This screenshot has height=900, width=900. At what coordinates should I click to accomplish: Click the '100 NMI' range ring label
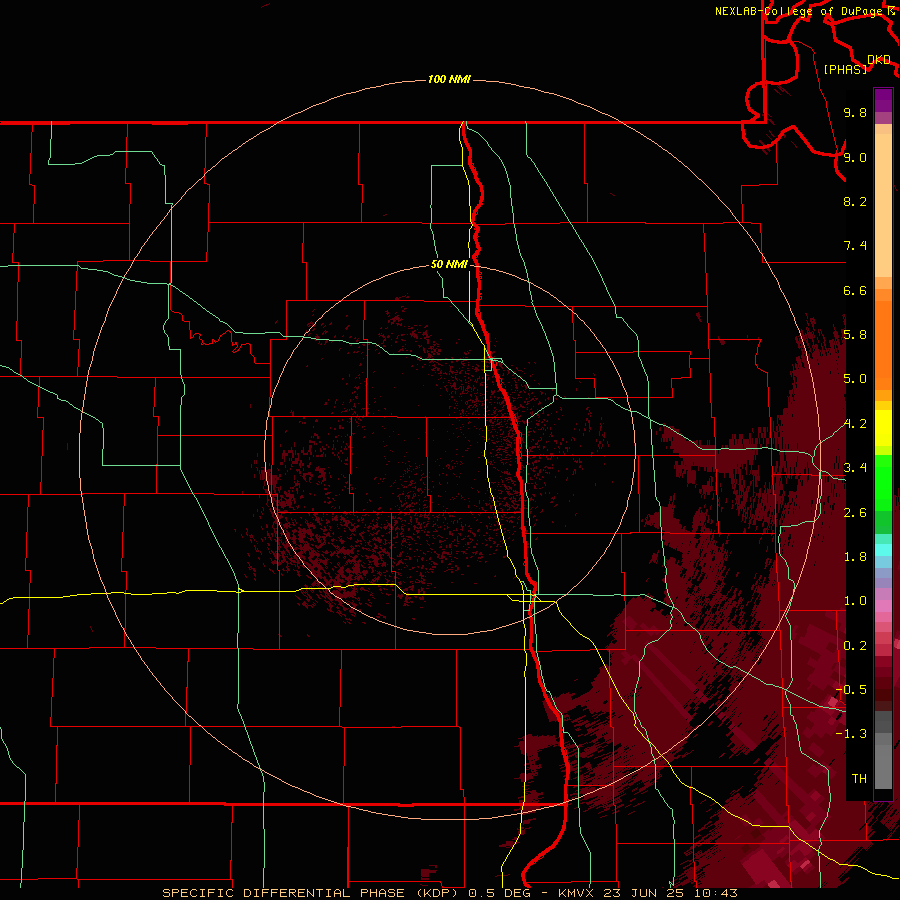[449, 79]
